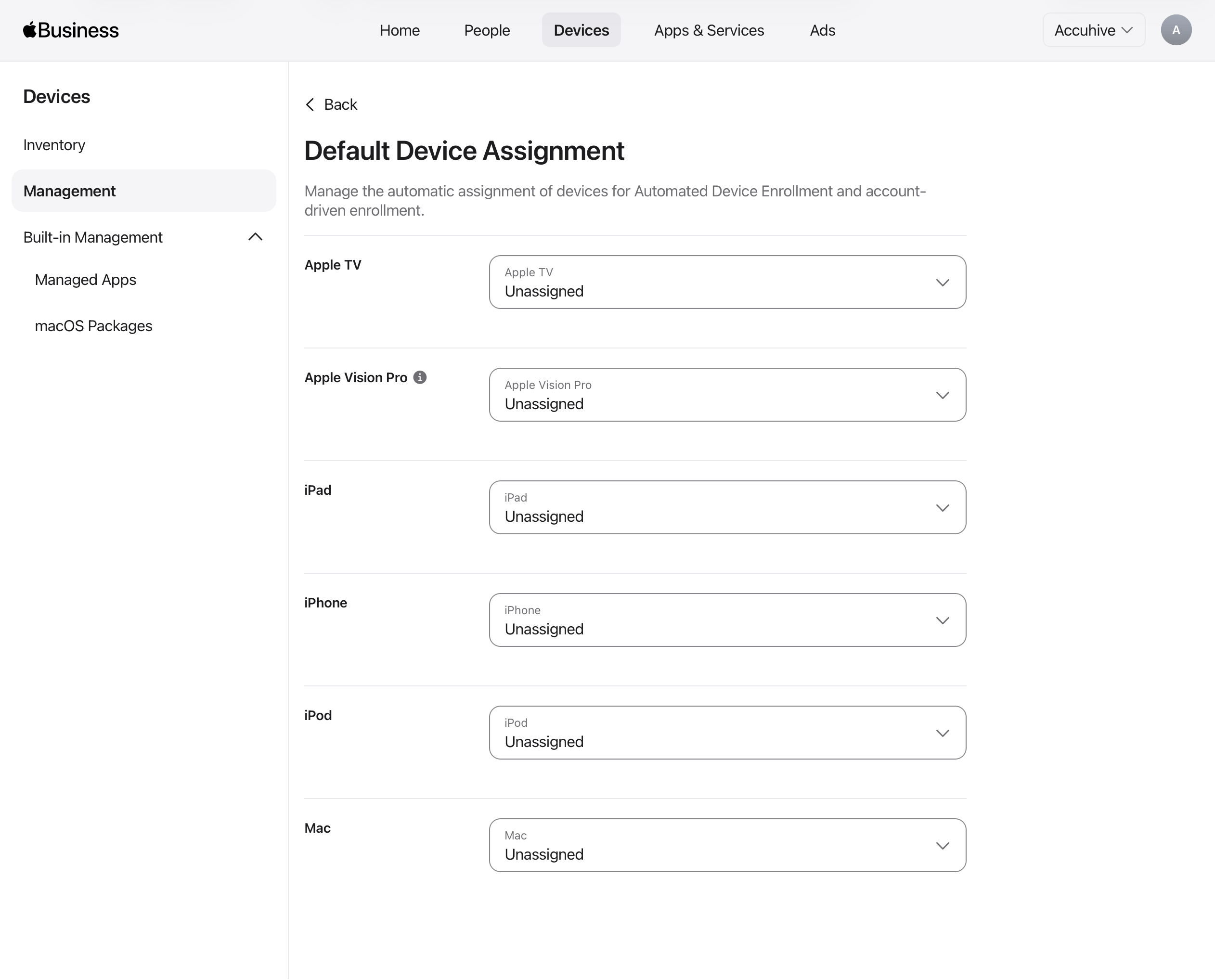
Task: Click the iPhone row label
Action: pos(326,603)
